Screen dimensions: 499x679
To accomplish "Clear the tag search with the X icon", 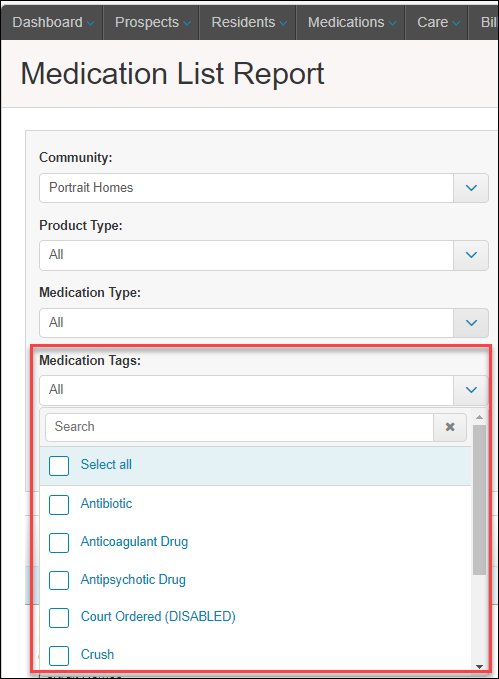I will (x=450, y=427).
